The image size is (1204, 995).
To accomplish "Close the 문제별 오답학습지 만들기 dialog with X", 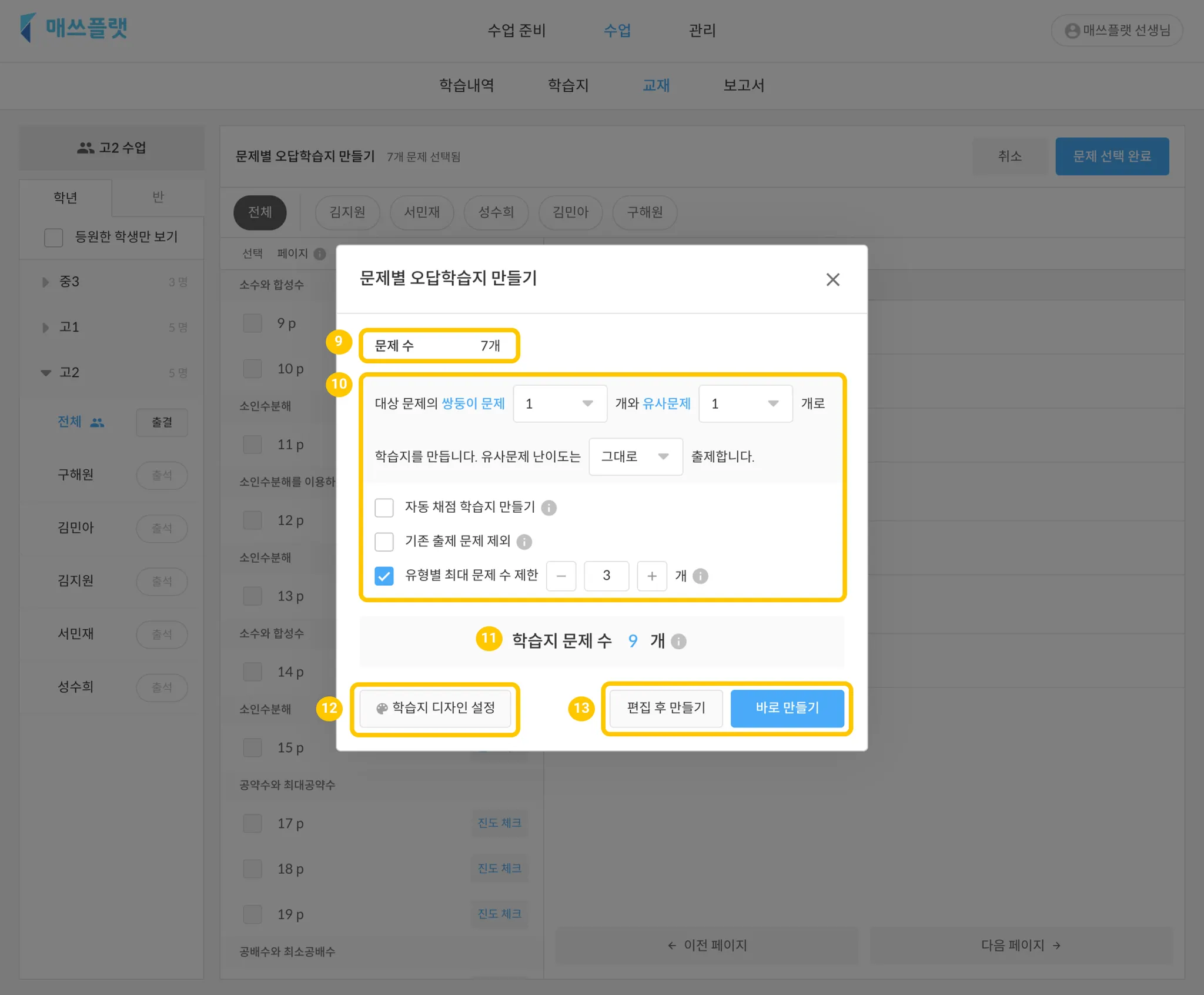I will point(832,279).
